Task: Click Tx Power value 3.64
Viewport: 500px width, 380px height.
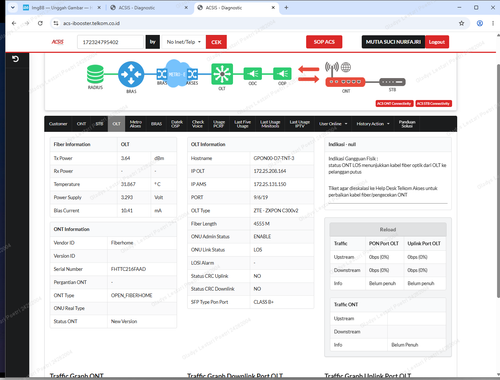Action: pos(125,158)
